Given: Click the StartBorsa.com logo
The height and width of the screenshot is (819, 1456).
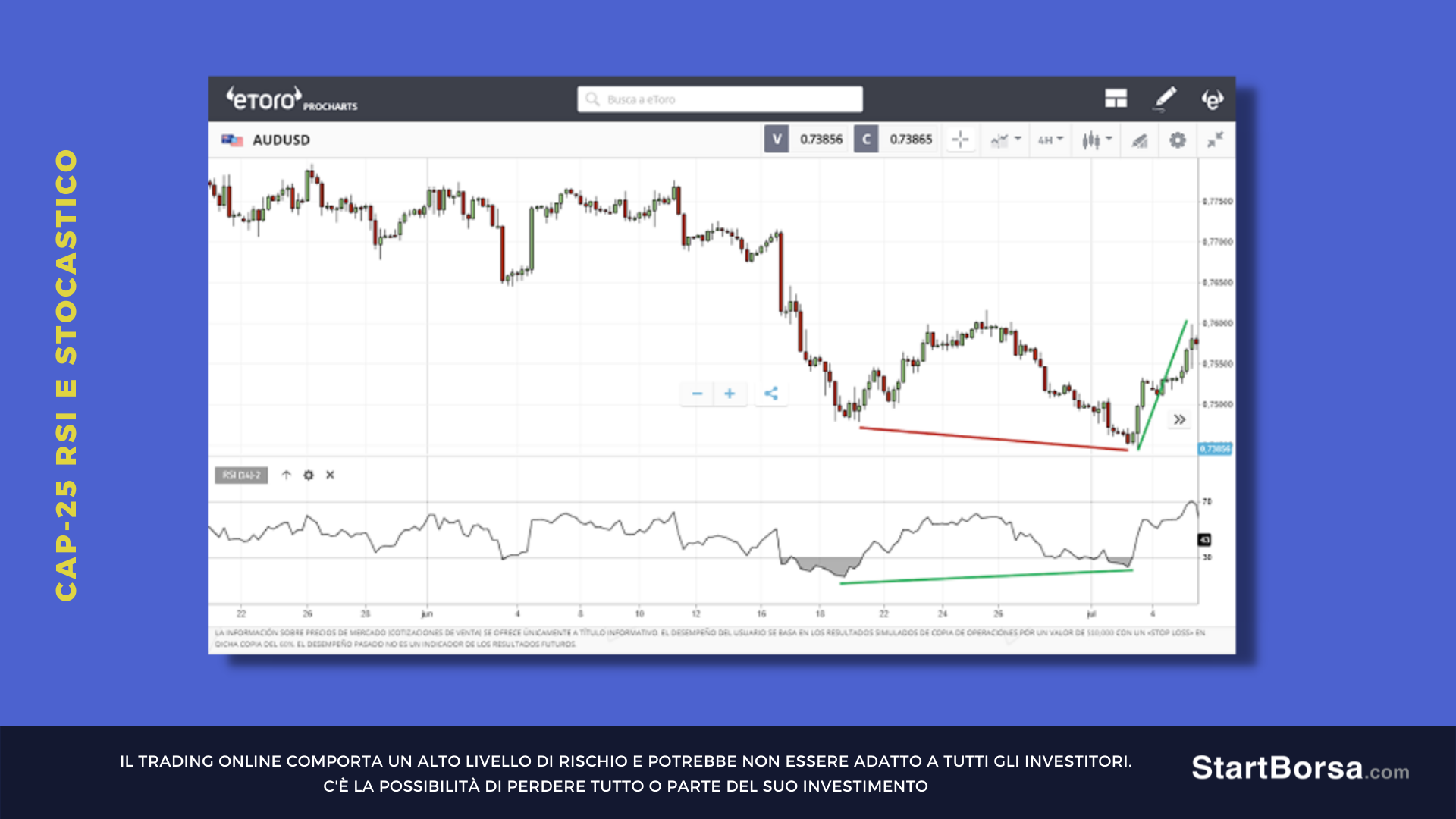Looking at the screenshot, I should coord(1300,768).
